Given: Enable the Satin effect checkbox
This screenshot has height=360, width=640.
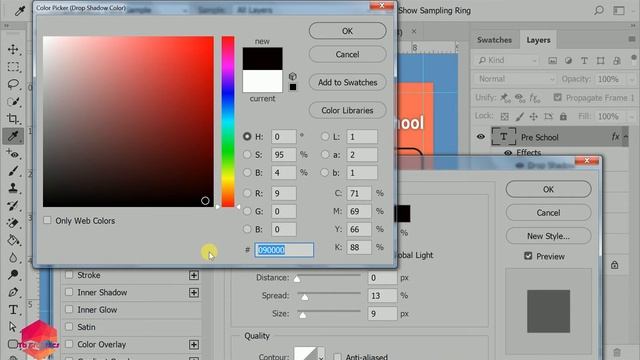Looking at the screenshot, I should (69, 327).
